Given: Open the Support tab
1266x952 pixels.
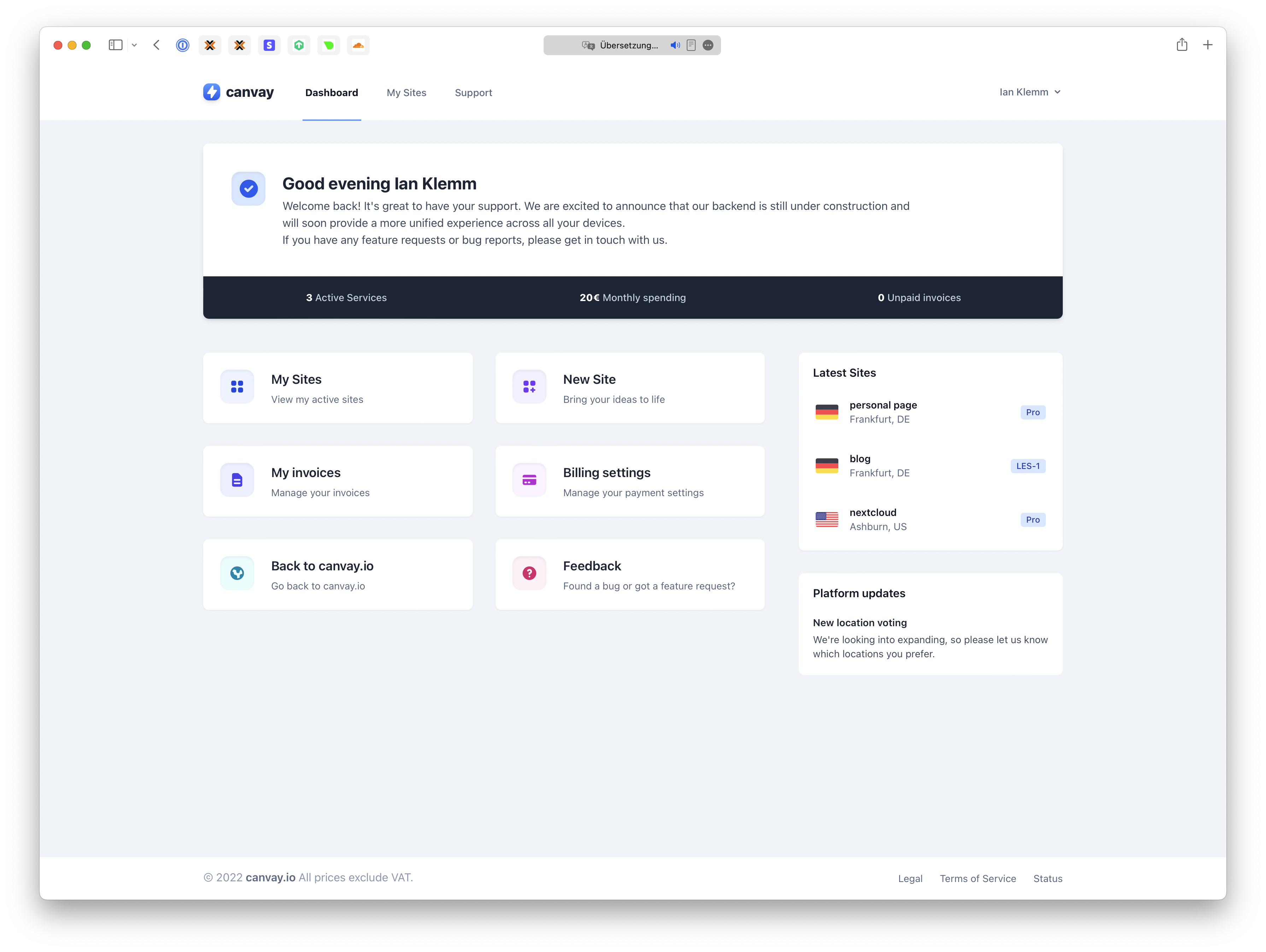Looking at the screenshot, I should click(473, 93).
